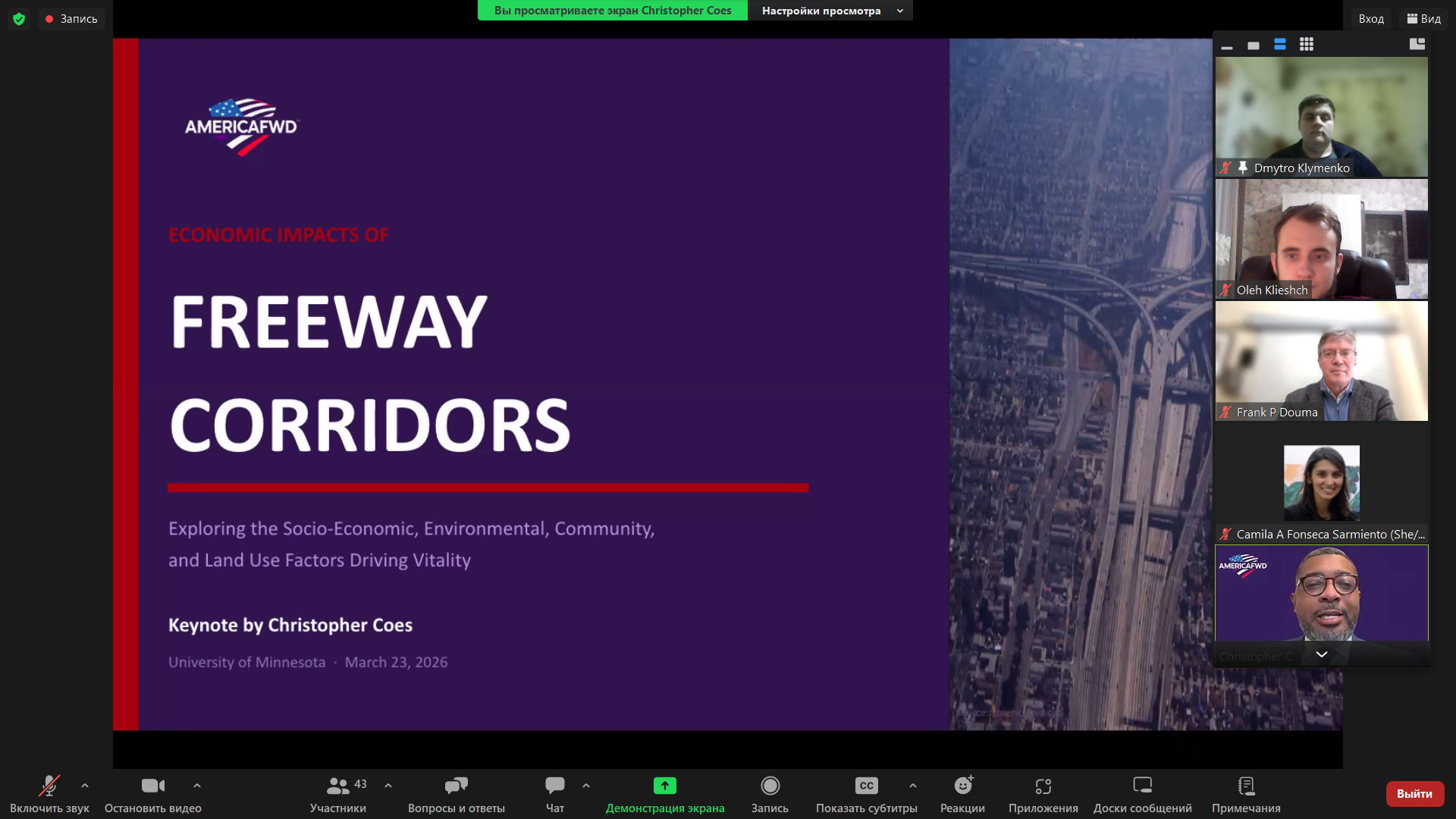The image size is (1456, 819).
Task: Click the green encryption shield icon
Action: (19, 19)
